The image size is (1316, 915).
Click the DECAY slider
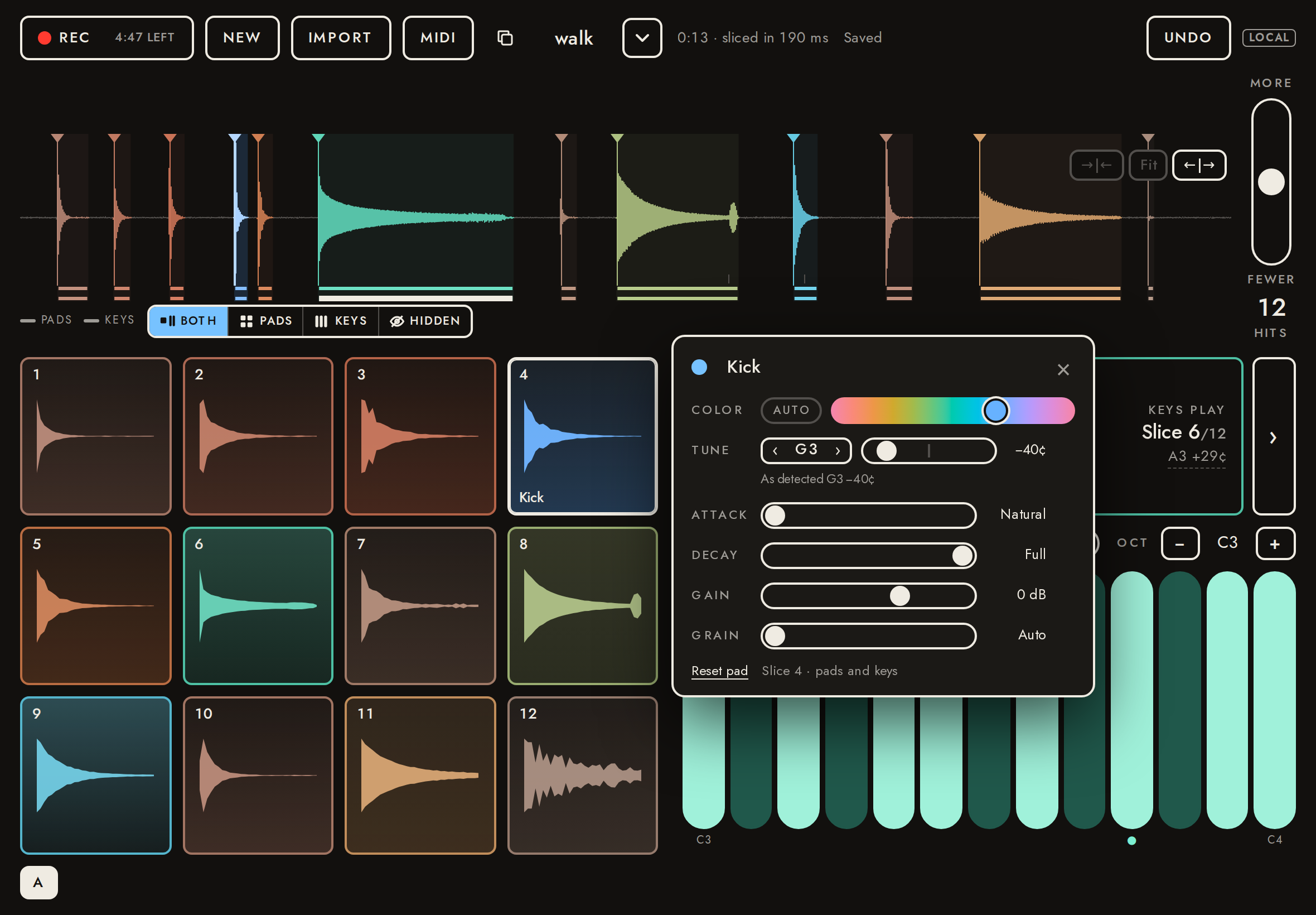coord(868,556)
